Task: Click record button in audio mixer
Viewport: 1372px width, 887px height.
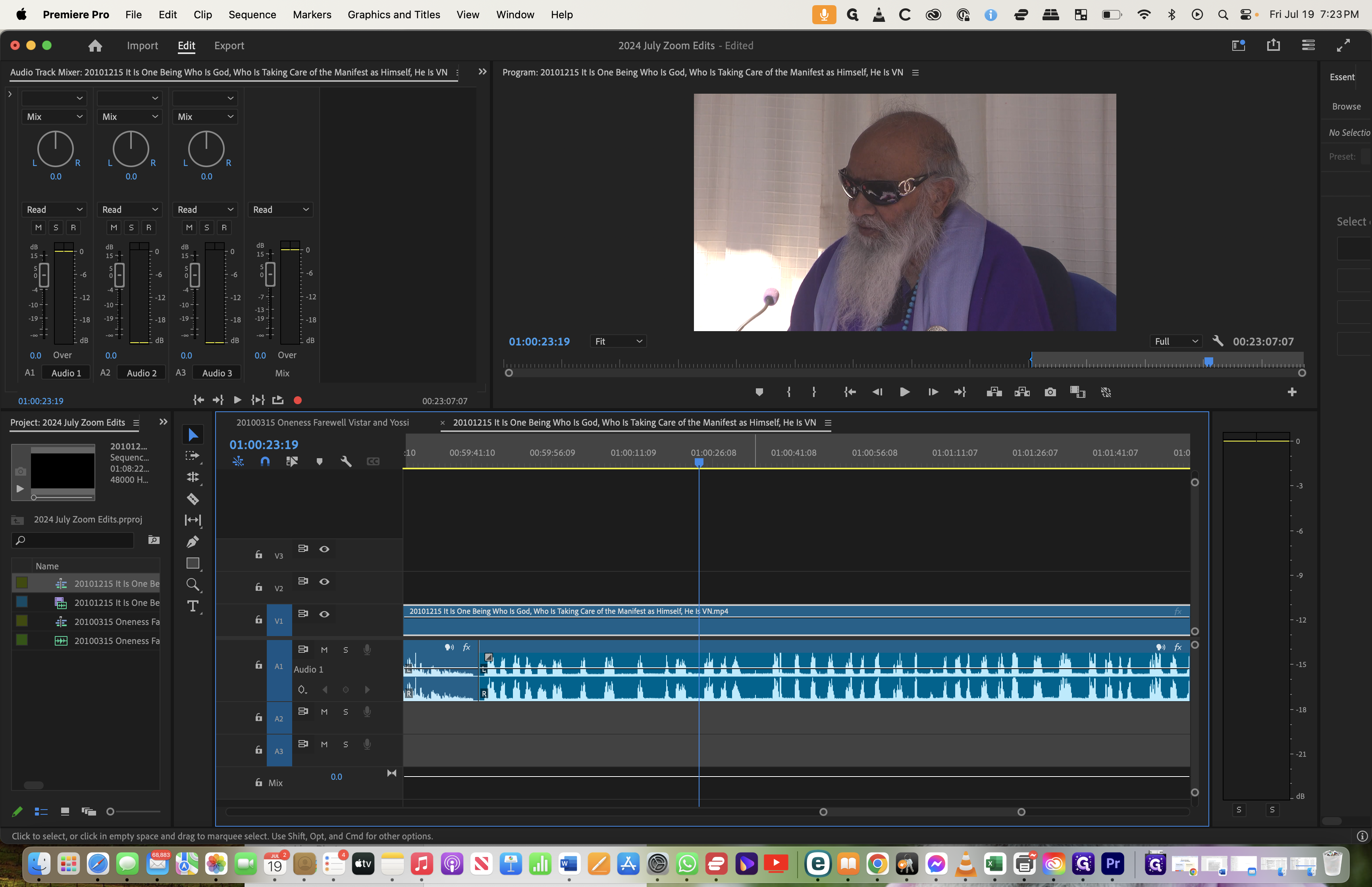Action: pyautogui.click(x=298, y=400)
